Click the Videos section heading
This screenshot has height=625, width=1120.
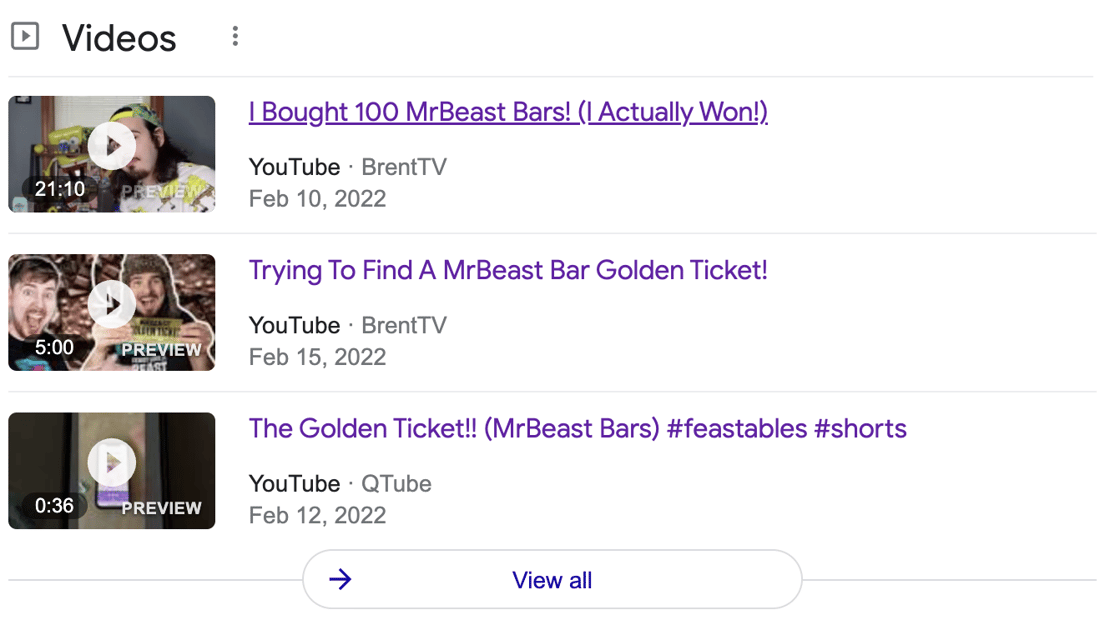point(119,38)
